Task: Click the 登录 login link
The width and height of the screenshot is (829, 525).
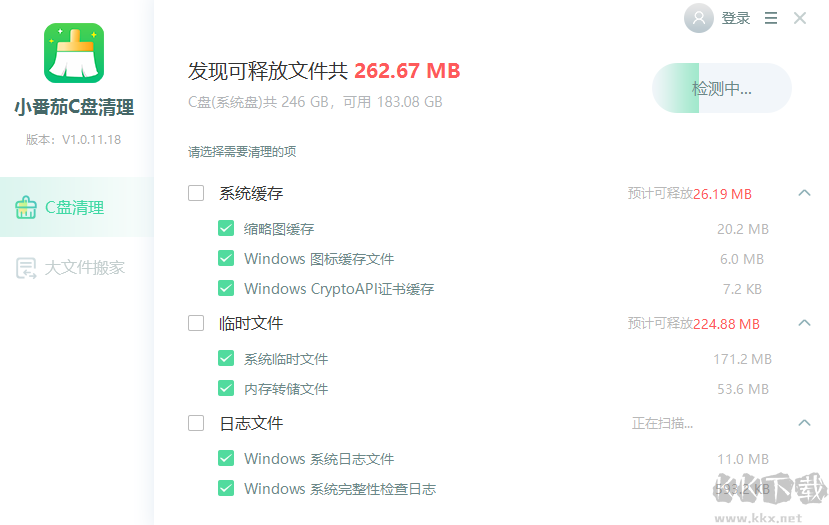Action: pyautogui.click(x=736, y=18)
